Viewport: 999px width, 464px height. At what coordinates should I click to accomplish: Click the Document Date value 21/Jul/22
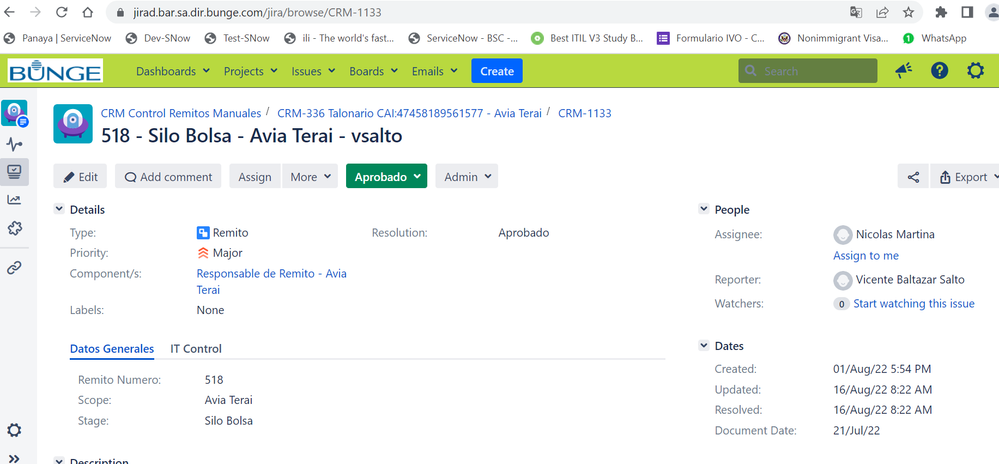(857, 430)
